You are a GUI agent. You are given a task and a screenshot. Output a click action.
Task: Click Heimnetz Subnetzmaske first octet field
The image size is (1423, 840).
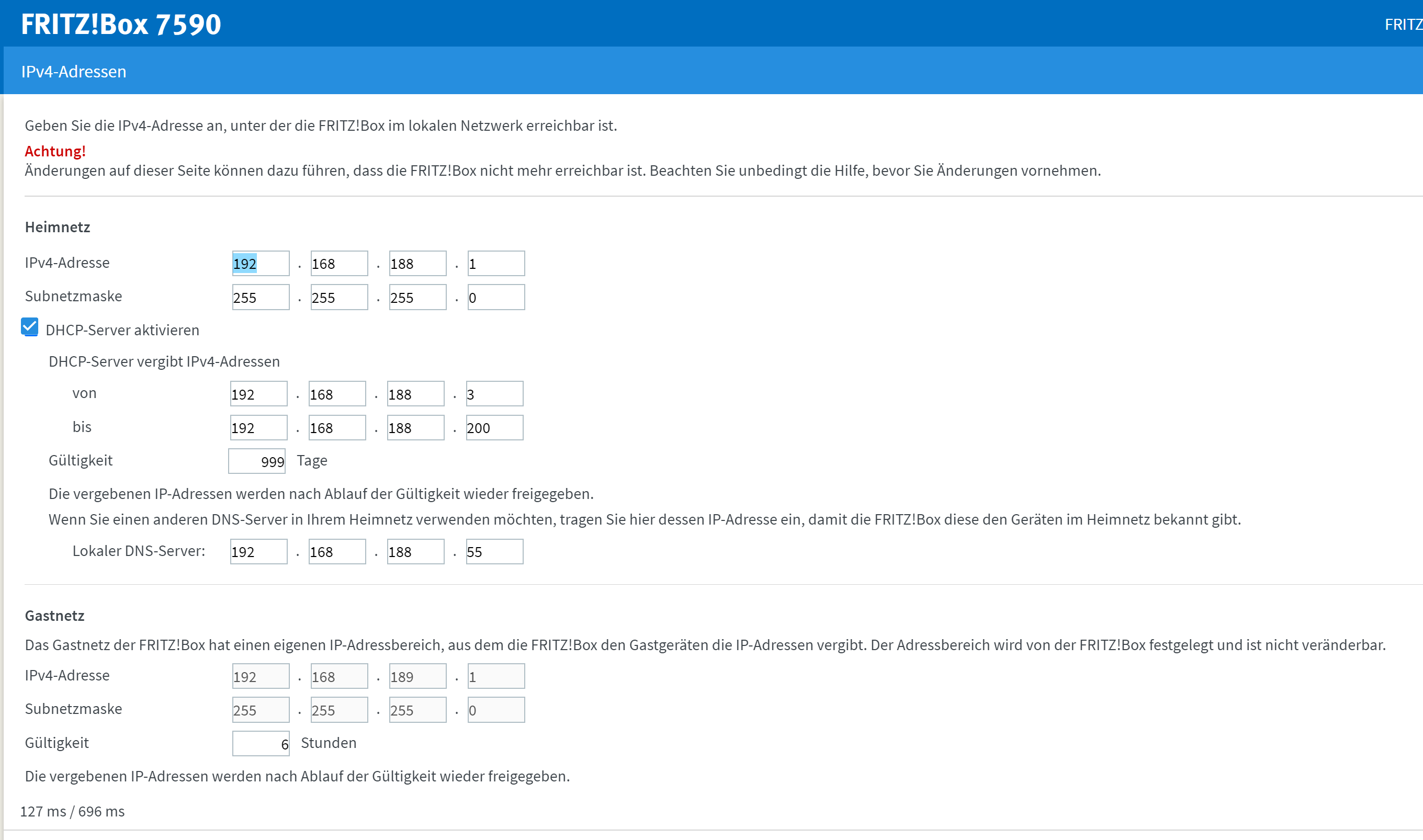coord(261,297)
